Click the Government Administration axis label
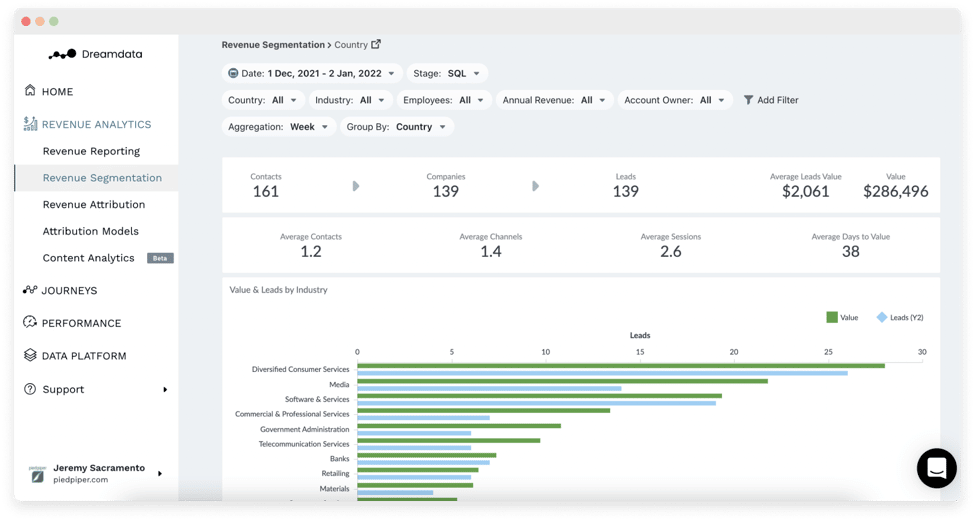Image resolution: width=975 pixels, height=521 pixels. [x=305, y=429]
